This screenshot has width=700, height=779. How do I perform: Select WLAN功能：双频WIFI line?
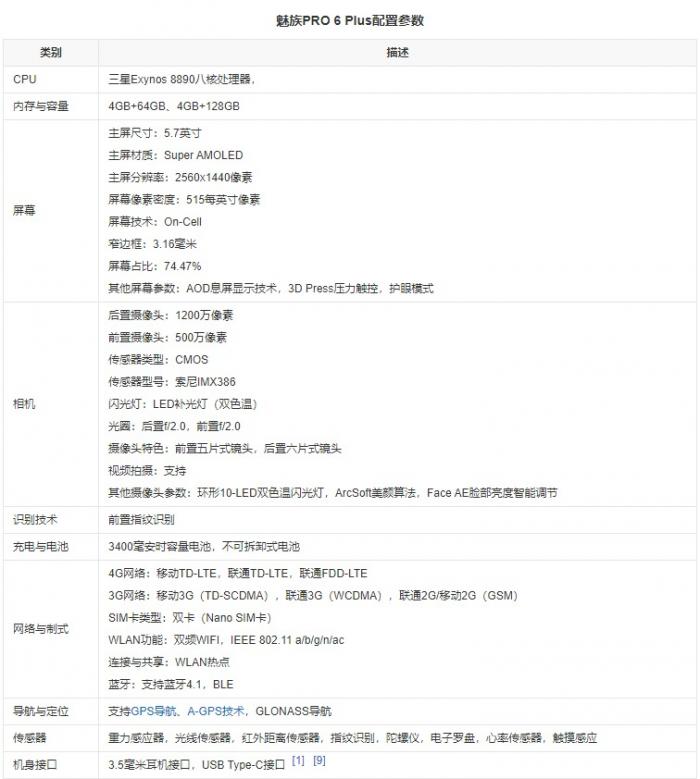point(226,640)
